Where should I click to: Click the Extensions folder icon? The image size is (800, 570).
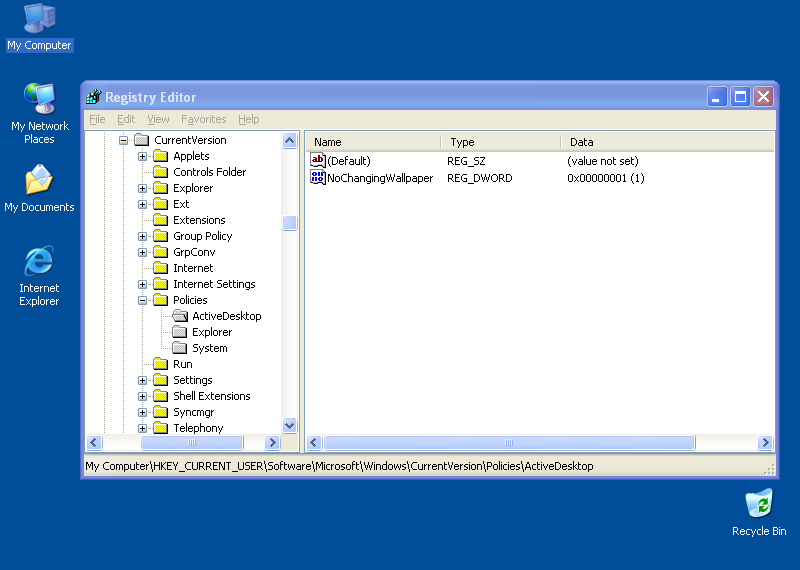pos(160,220)
